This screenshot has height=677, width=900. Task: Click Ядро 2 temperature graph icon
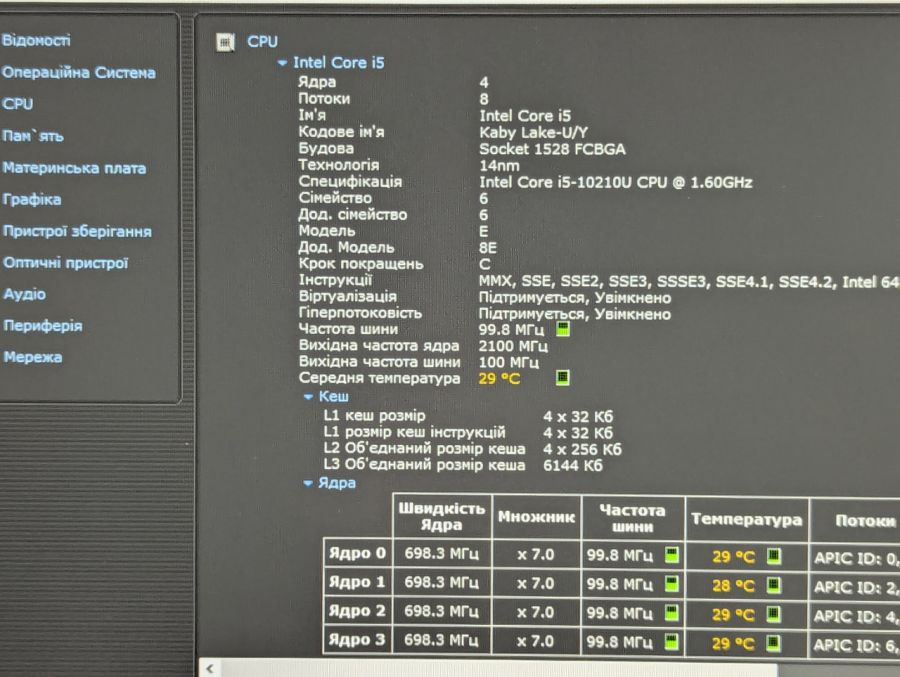click(x=774, y=614)
